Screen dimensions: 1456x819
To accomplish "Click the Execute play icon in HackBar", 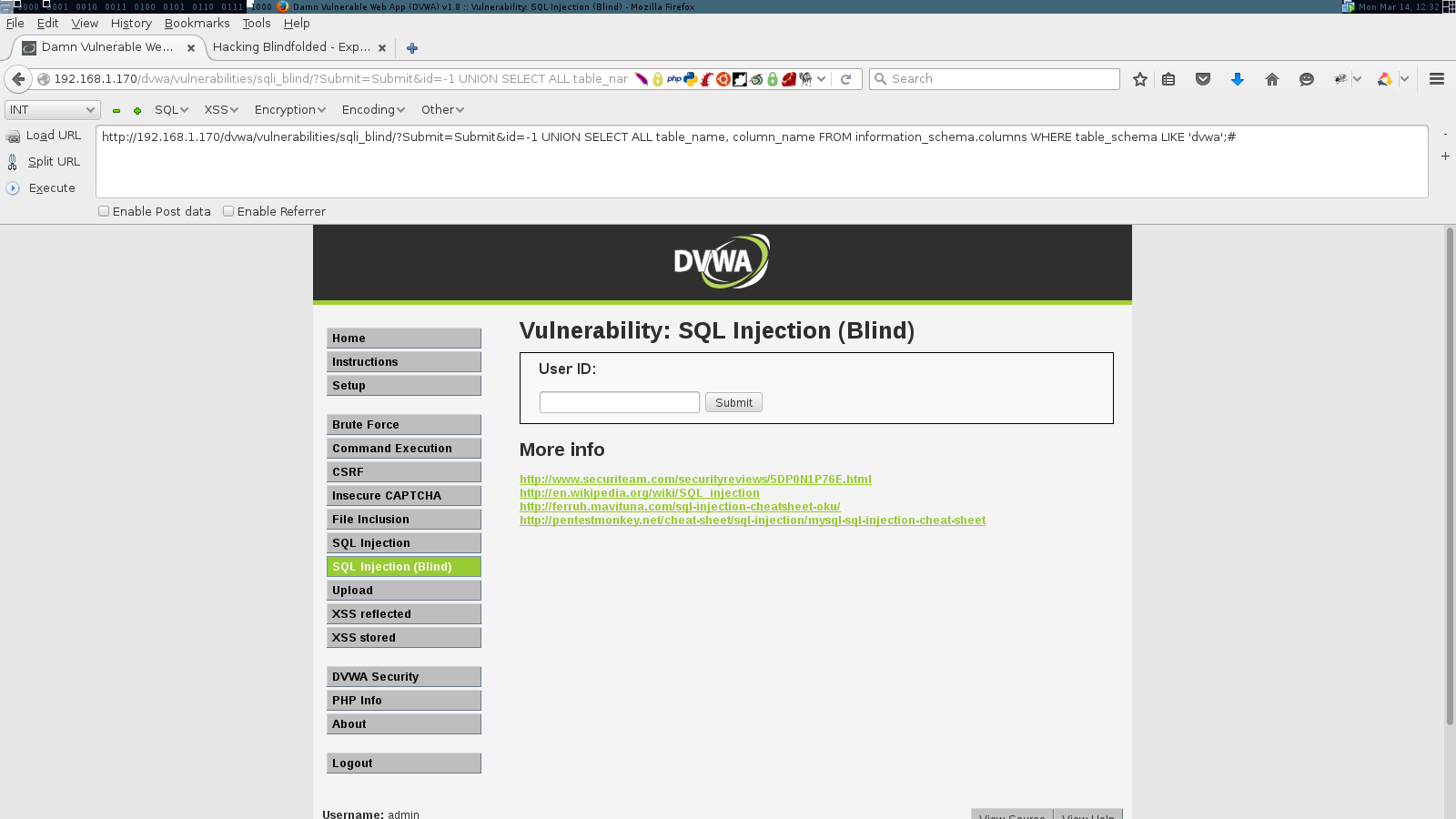I will (13, 188).
